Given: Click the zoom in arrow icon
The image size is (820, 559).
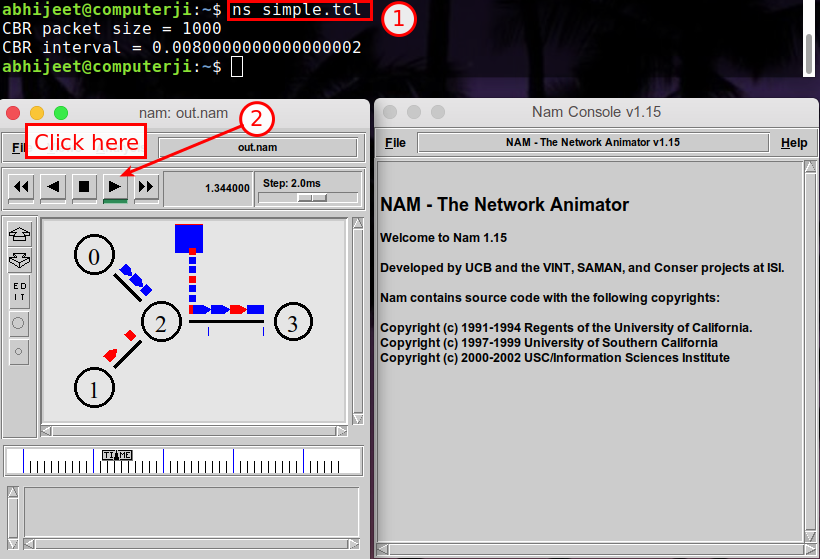Looking at the screenshot, I should click(x=19, y=235).
